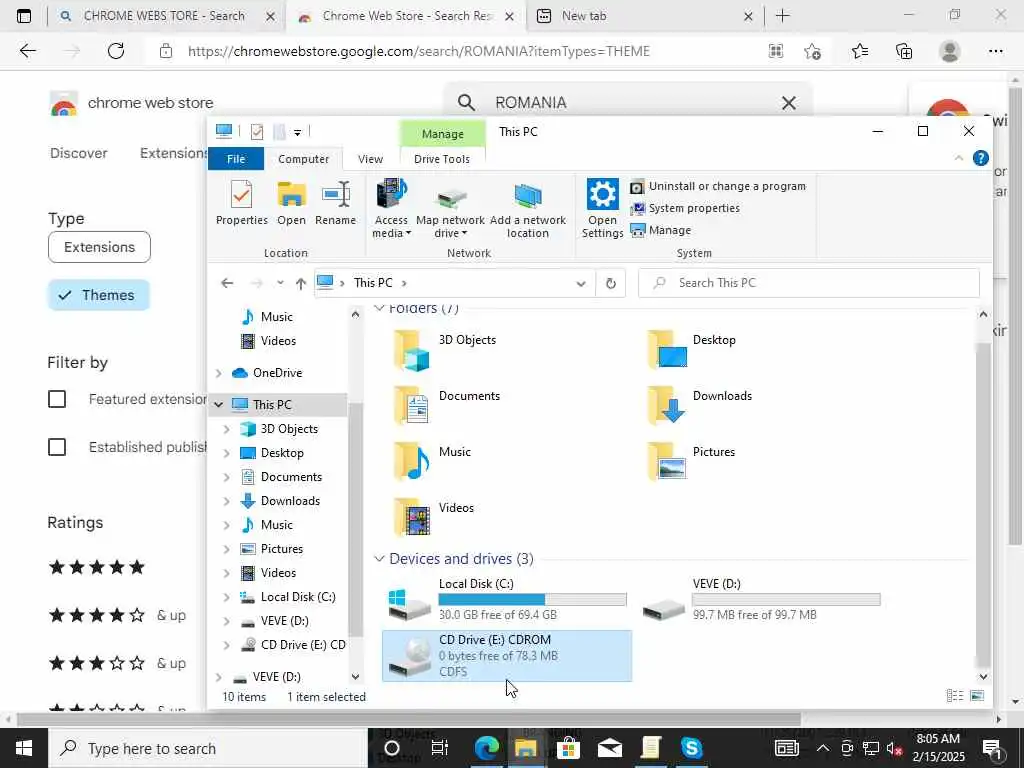Open the File tab in Explorer
This screenshot has height=768, width=1024.
[236, 159]
